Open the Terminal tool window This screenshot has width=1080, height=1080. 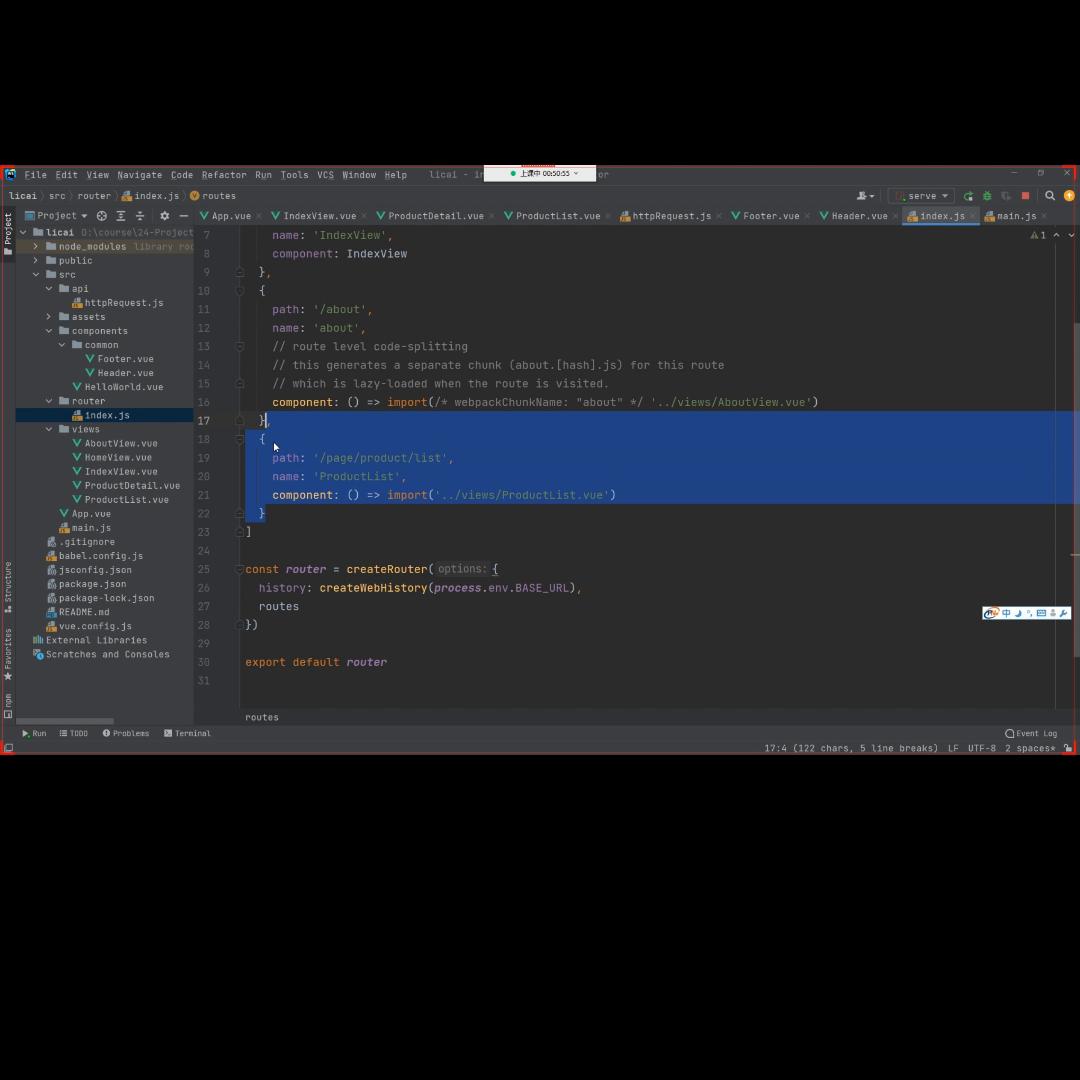click(187, 733)
